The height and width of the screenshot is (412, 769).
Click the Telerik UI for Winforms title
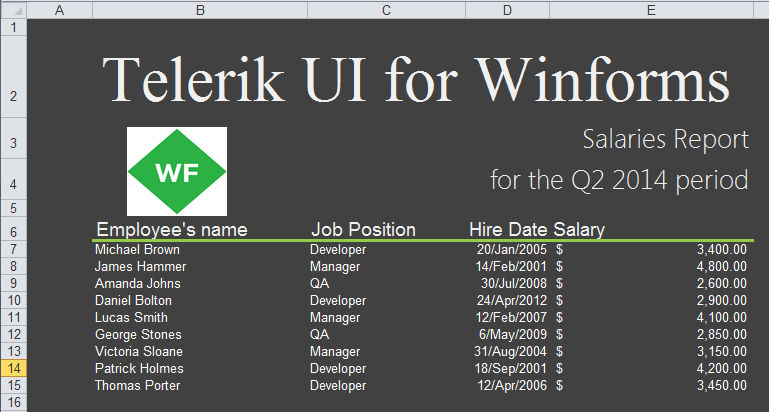coord(416,79)
